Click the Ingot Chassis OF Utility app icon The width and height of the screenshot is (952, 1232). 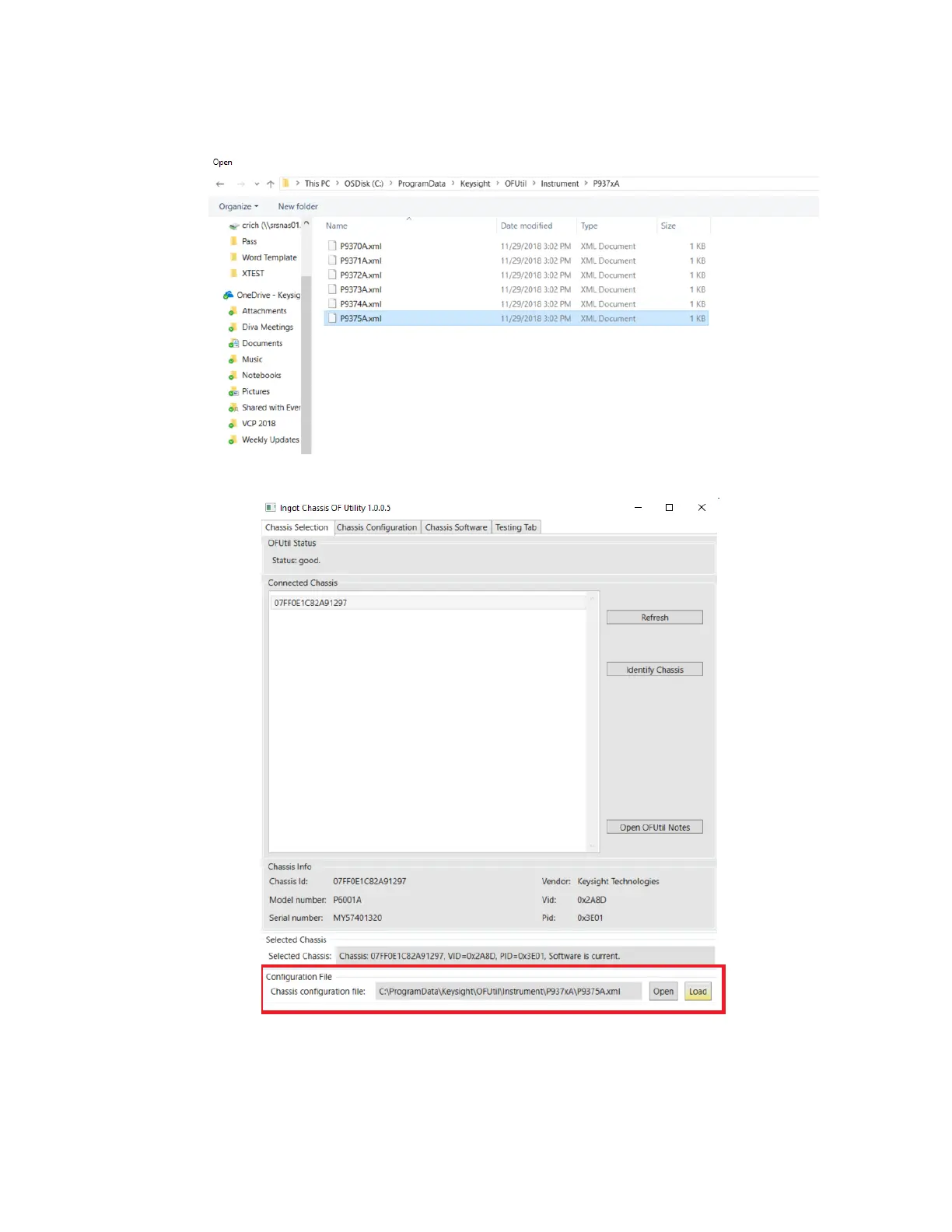coord(270,508)
